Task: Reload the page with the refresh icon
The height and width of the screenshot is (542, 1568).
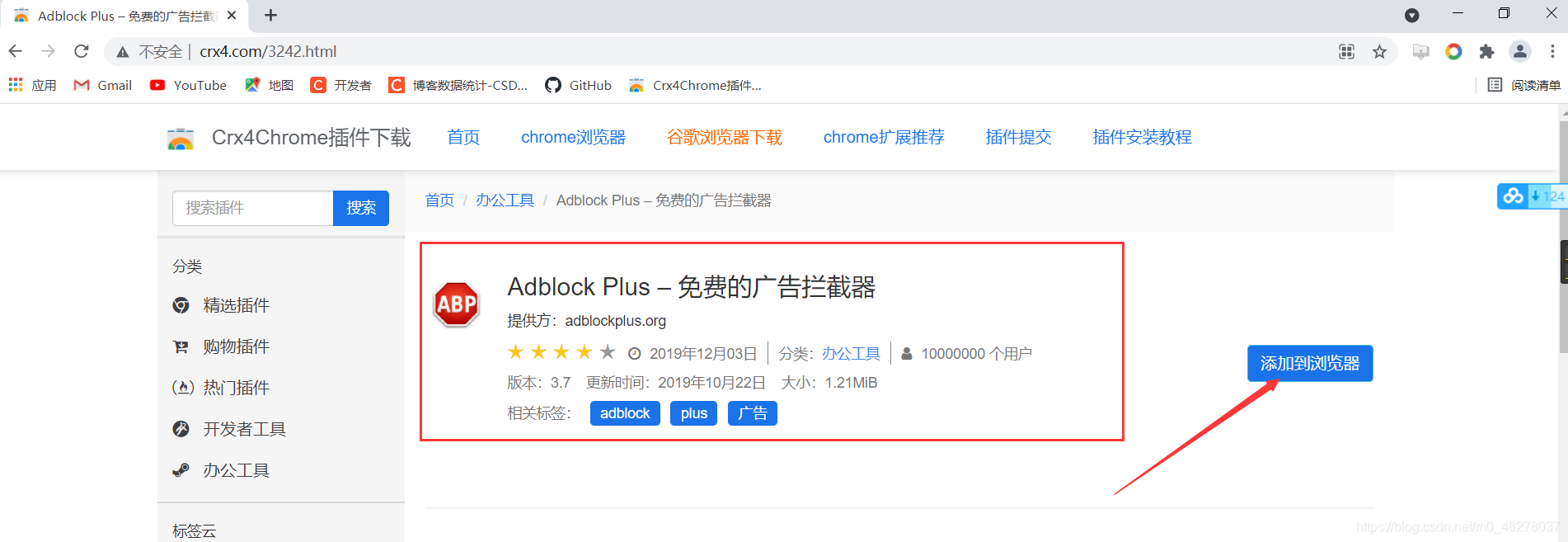Action: point(81,51)
